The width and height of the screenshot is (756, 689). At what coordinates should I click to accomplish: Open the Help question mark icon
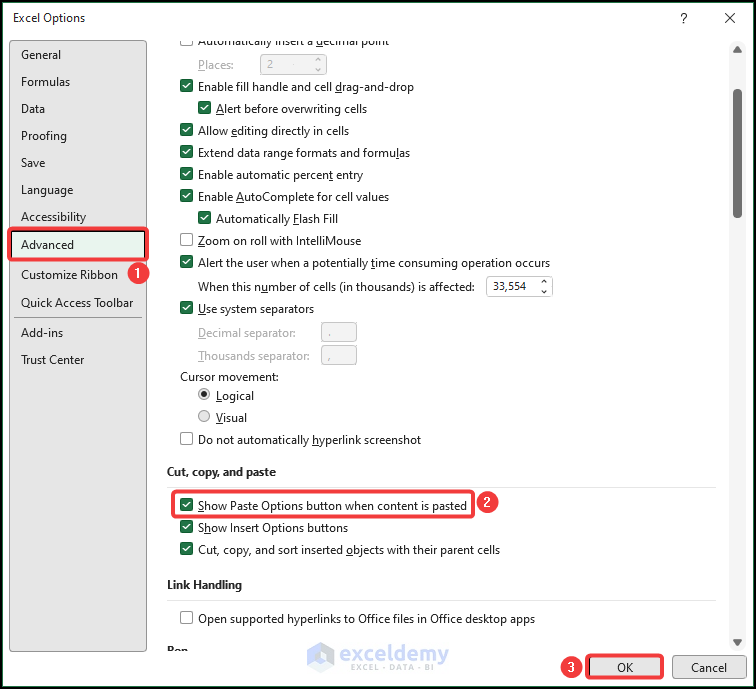684,18
